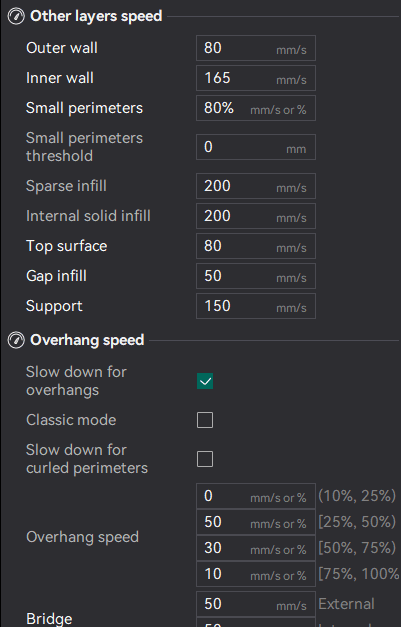
Task: Edit the External bridge speed field
Action: (x=256, y=604)
